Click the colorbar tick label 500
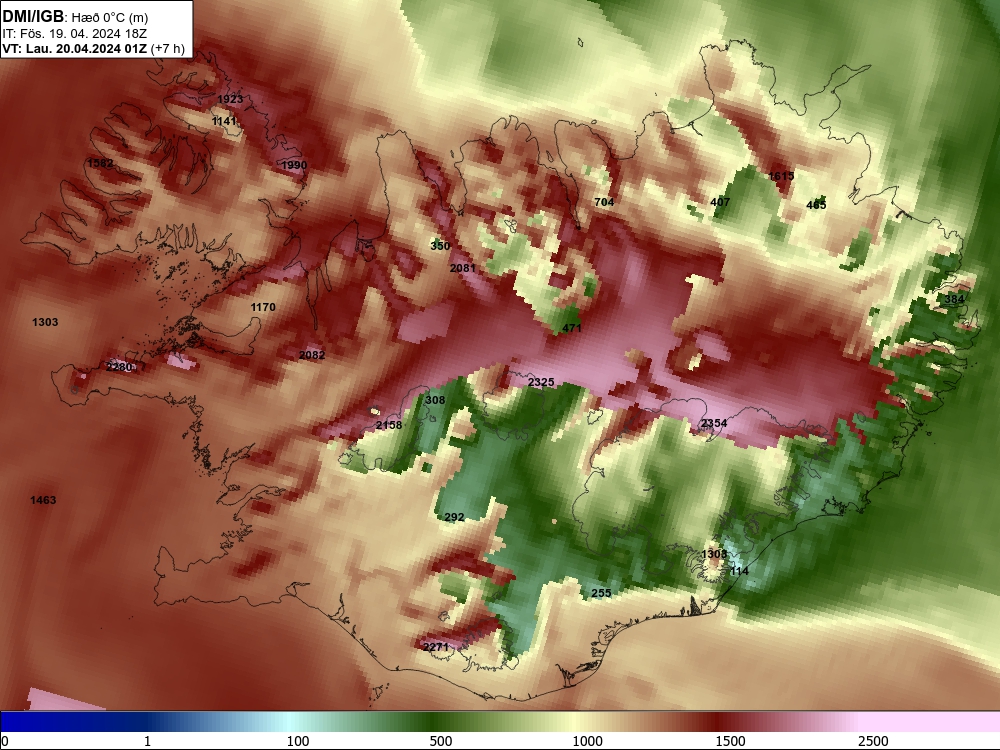Screen dimensions: 1000x750 pyautogui.click(x=441, y=741)
